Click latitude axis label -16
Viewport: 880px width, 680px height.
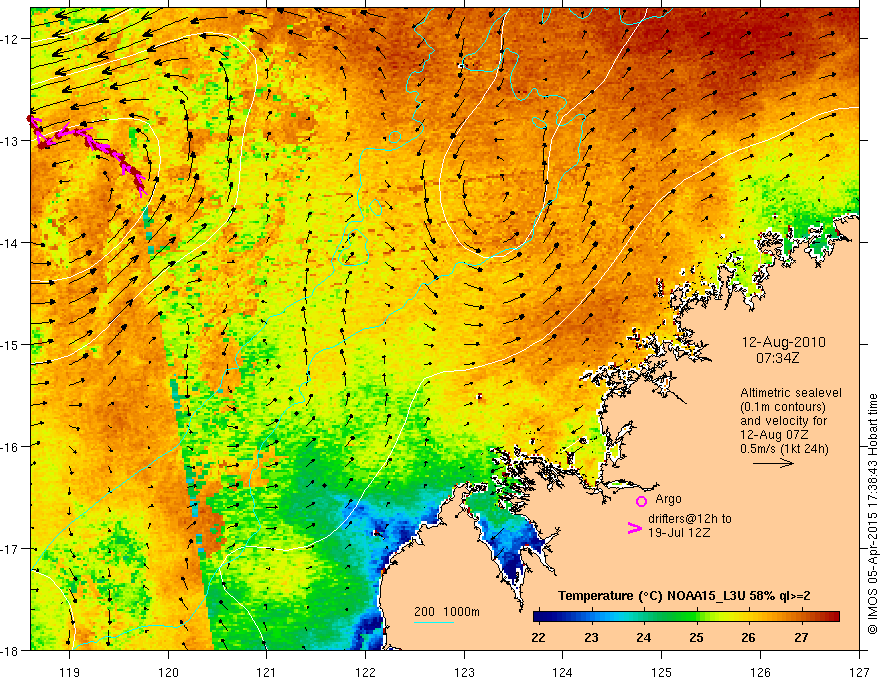click(x=11, y=447)
